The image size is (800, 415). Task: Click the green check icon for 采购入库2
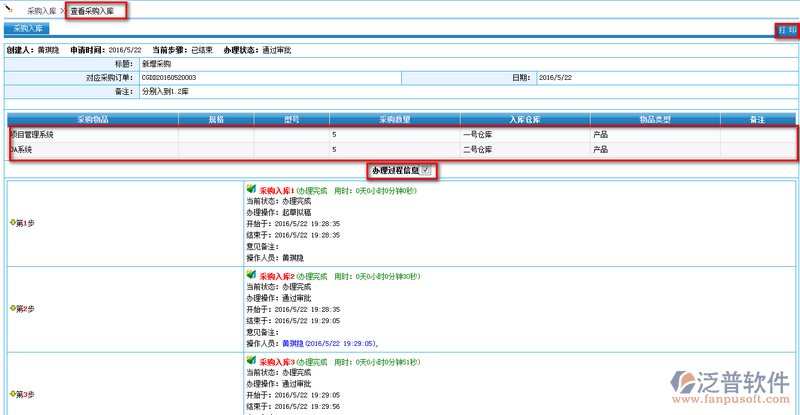tap(250, 274)
